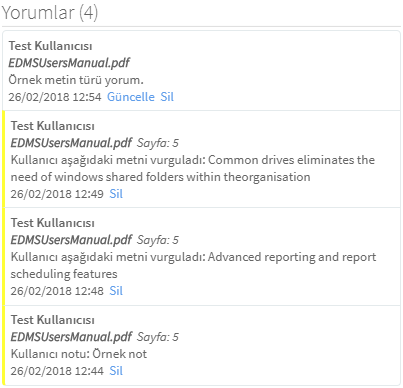Open EDMSUsersManual.pdf in the Advanced reporting comment
This screenshot has width=403, height=388.
[71, 240]
